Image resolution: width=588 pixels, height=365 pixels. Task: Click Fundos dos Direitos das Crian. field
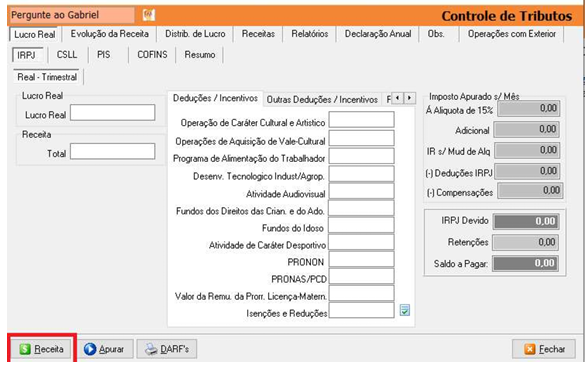(x=362, y=208)
